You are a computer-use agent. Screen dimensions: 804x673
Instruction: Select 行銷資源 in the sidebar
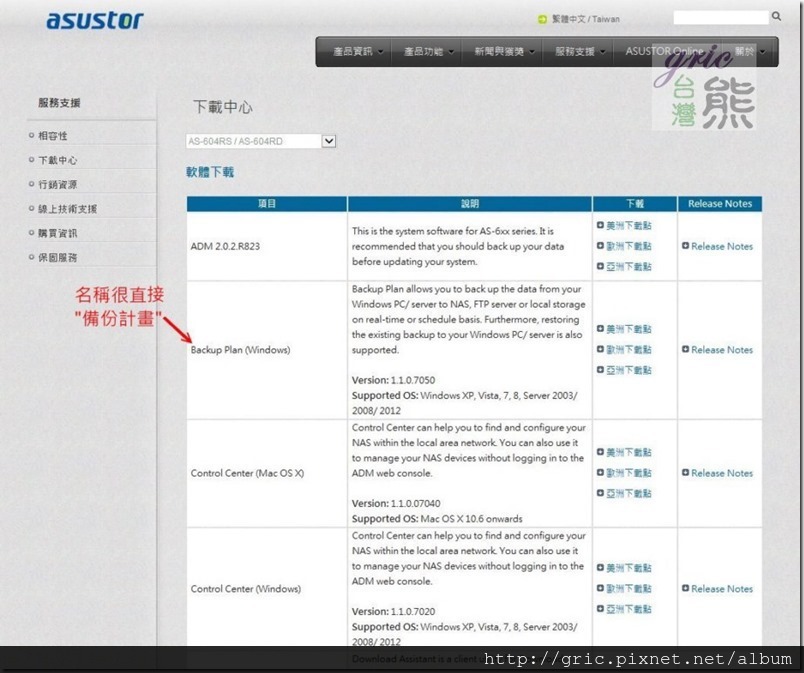(x=57, y=185)
